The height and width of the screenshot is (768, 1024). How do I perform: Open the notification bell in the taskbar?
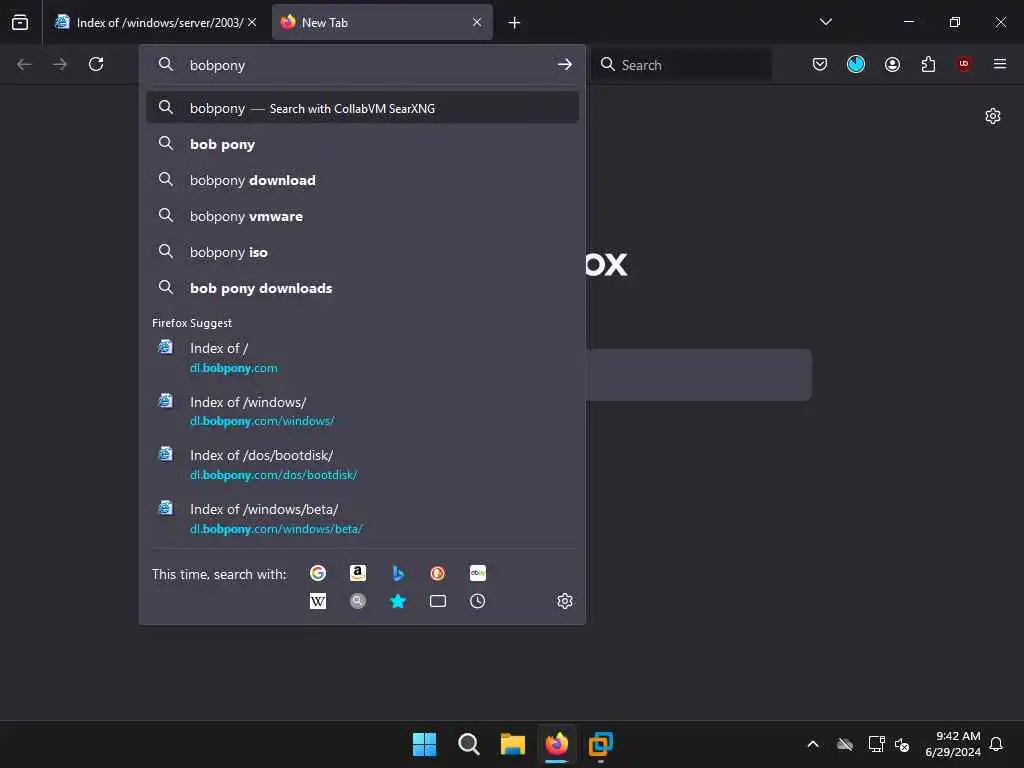click(x=997, y=744)
